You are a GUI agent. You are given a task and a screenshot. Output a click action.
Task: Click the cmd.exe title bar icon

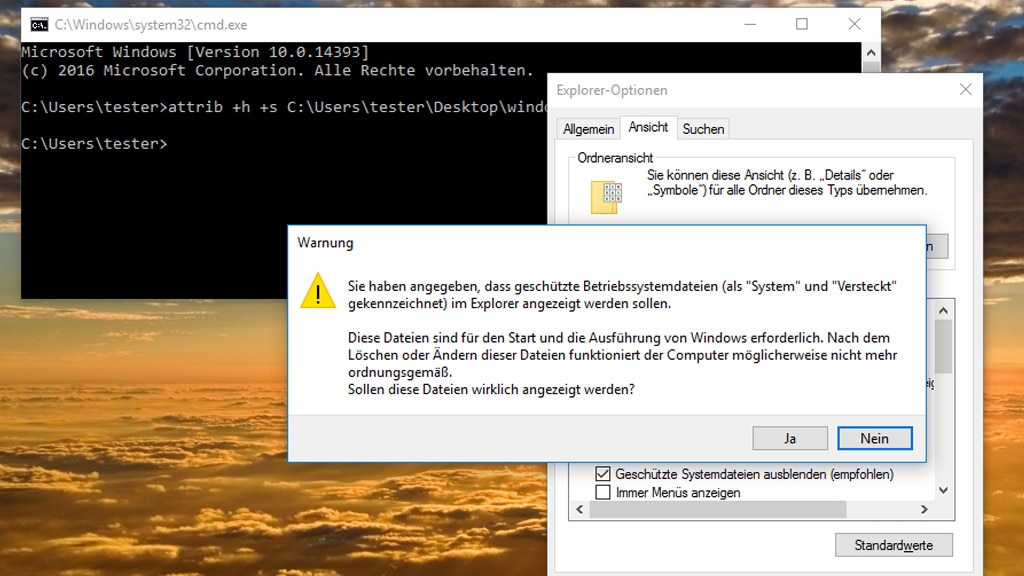38,23
